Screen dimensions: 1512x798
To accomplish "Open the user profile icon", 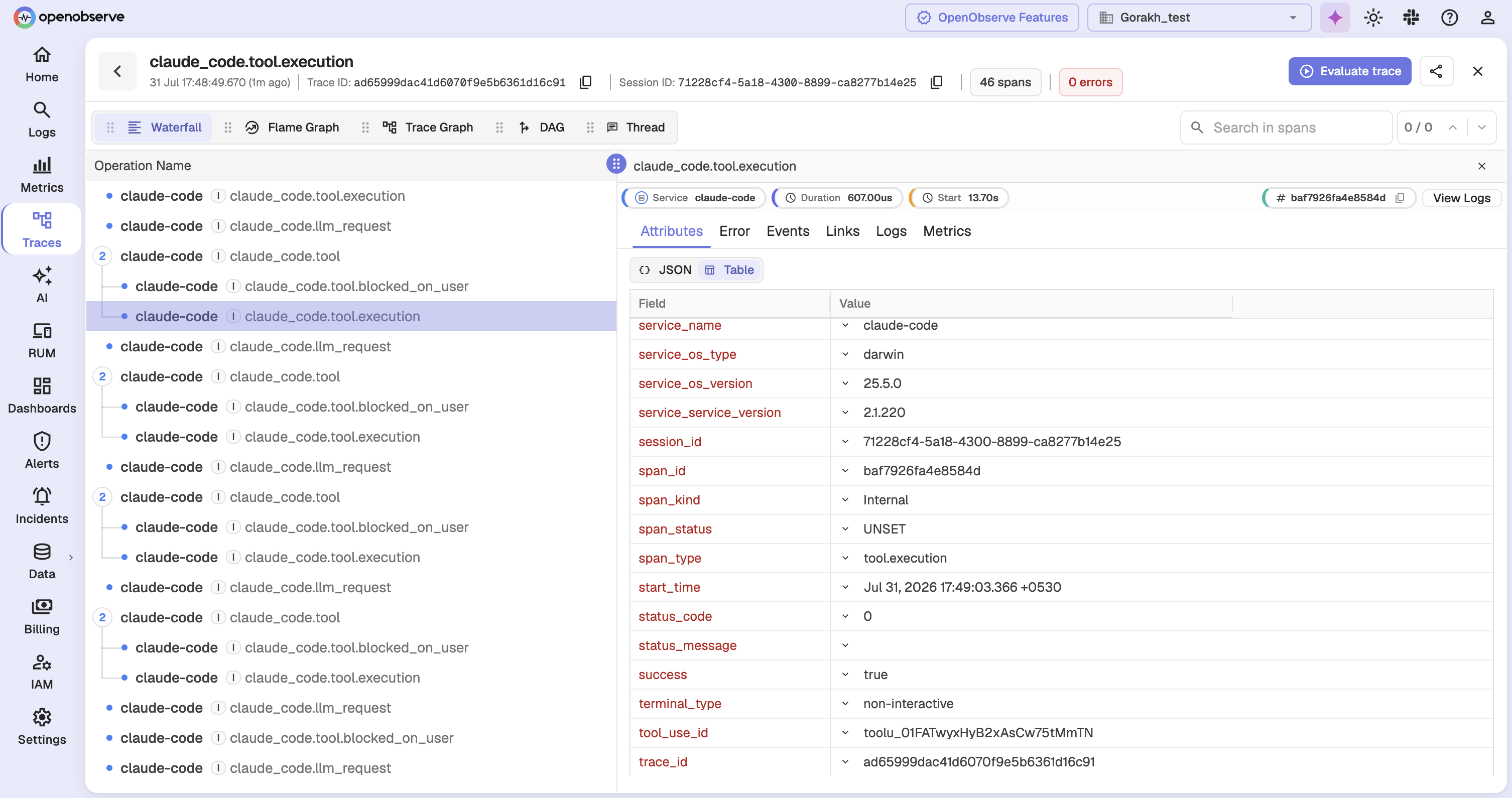I will (x=1487, y=18).
